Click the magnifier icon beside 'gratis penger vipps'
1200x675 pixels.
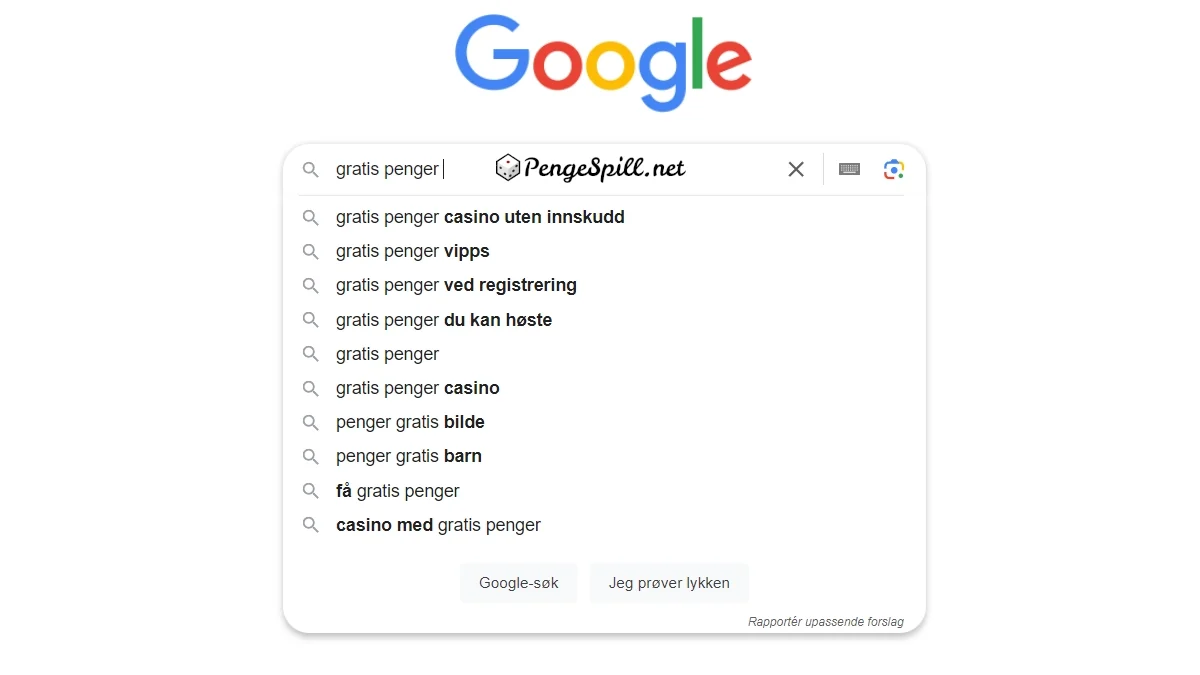[x=311, y=252]
